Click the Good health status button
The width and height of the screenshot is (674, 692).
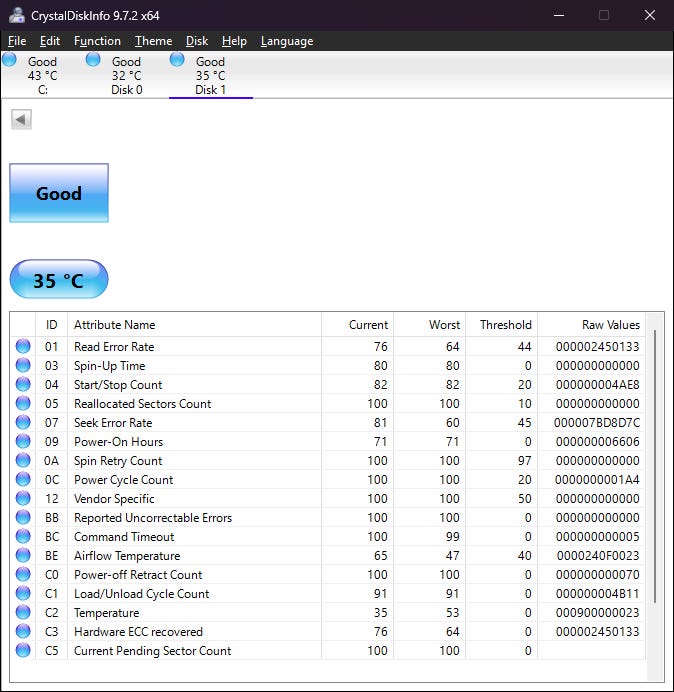pos(59,193)
